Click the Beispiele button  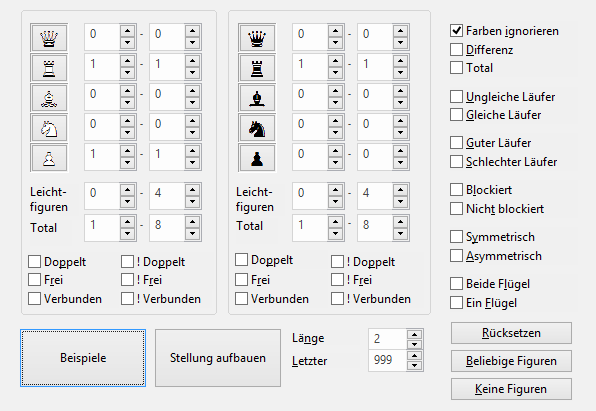tap(83, 358)
